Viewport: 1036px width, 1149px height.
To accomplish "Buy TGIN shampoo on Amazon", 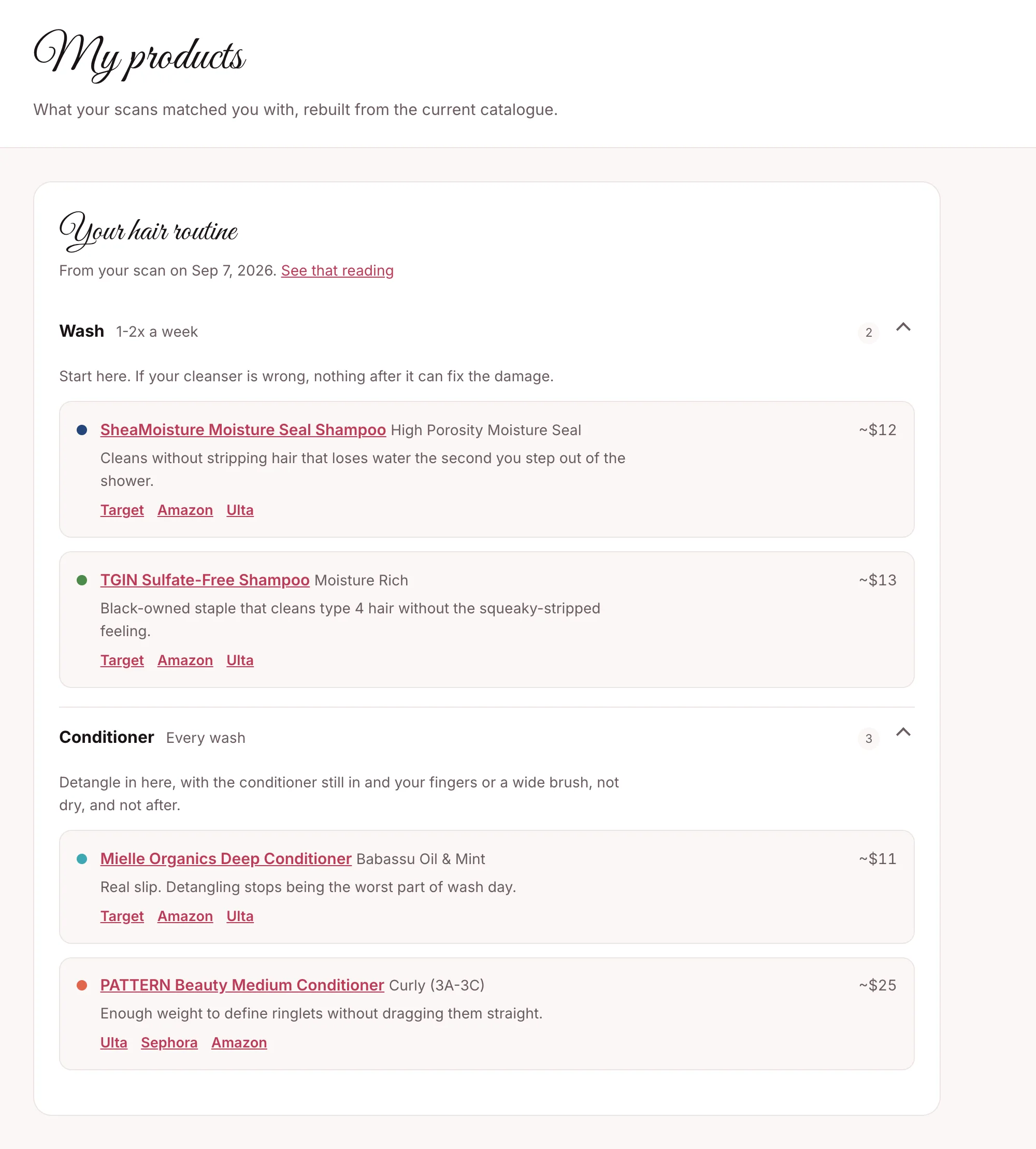I will (185, 660).
